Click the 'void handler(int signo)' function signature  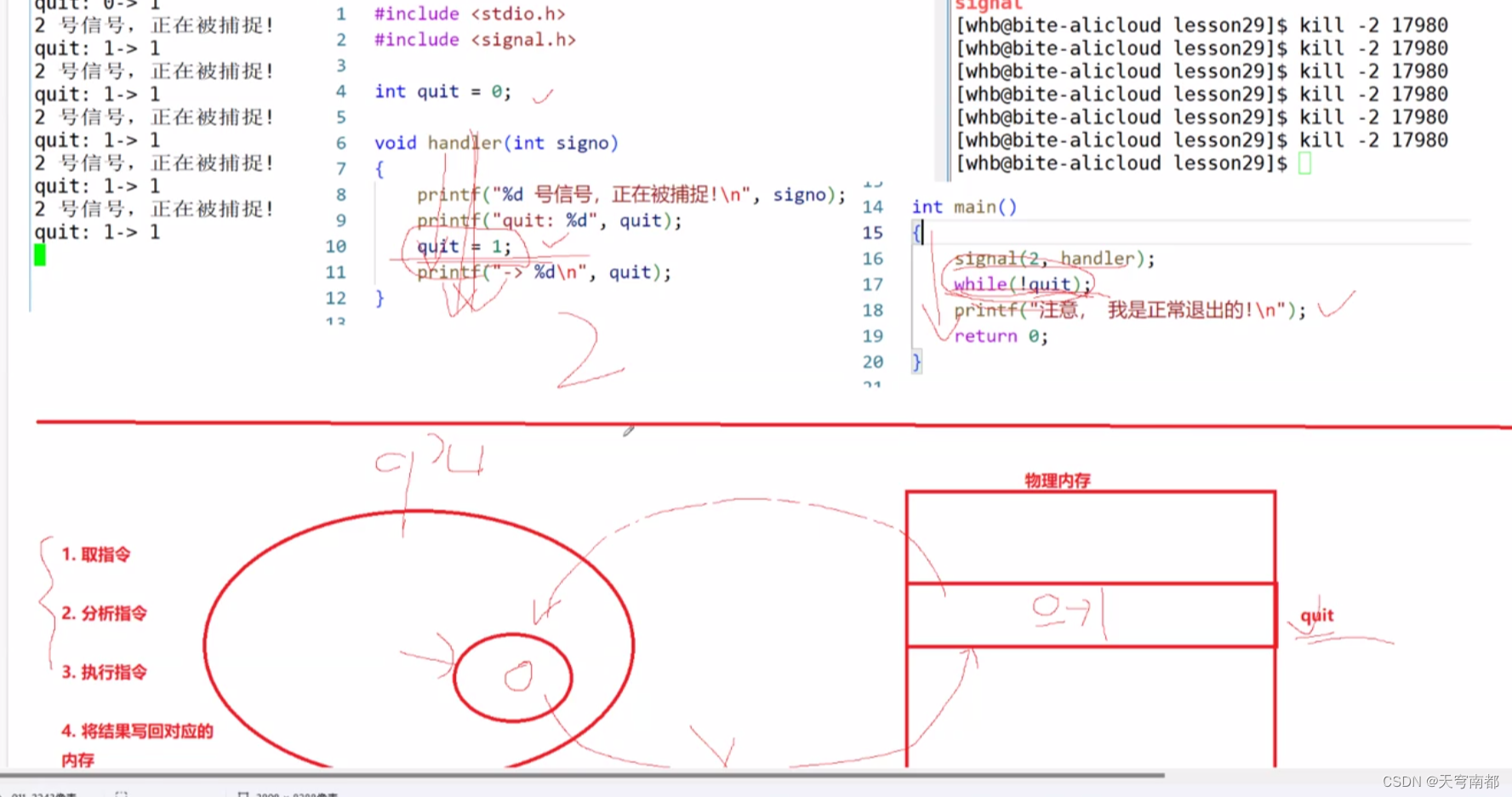[x=496, y=143]
